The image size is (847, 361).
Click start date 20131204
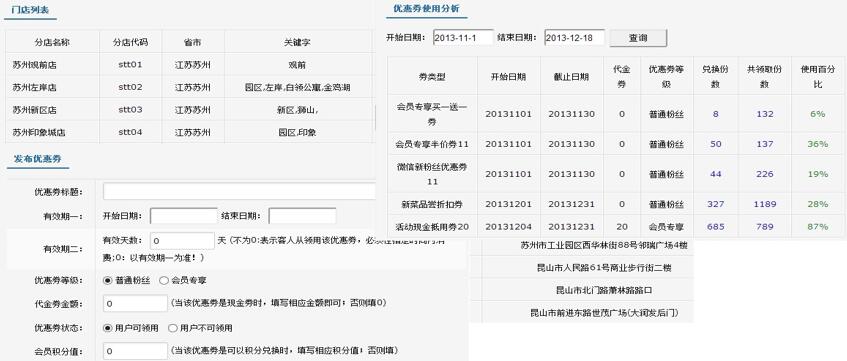[x=508, y=226]
